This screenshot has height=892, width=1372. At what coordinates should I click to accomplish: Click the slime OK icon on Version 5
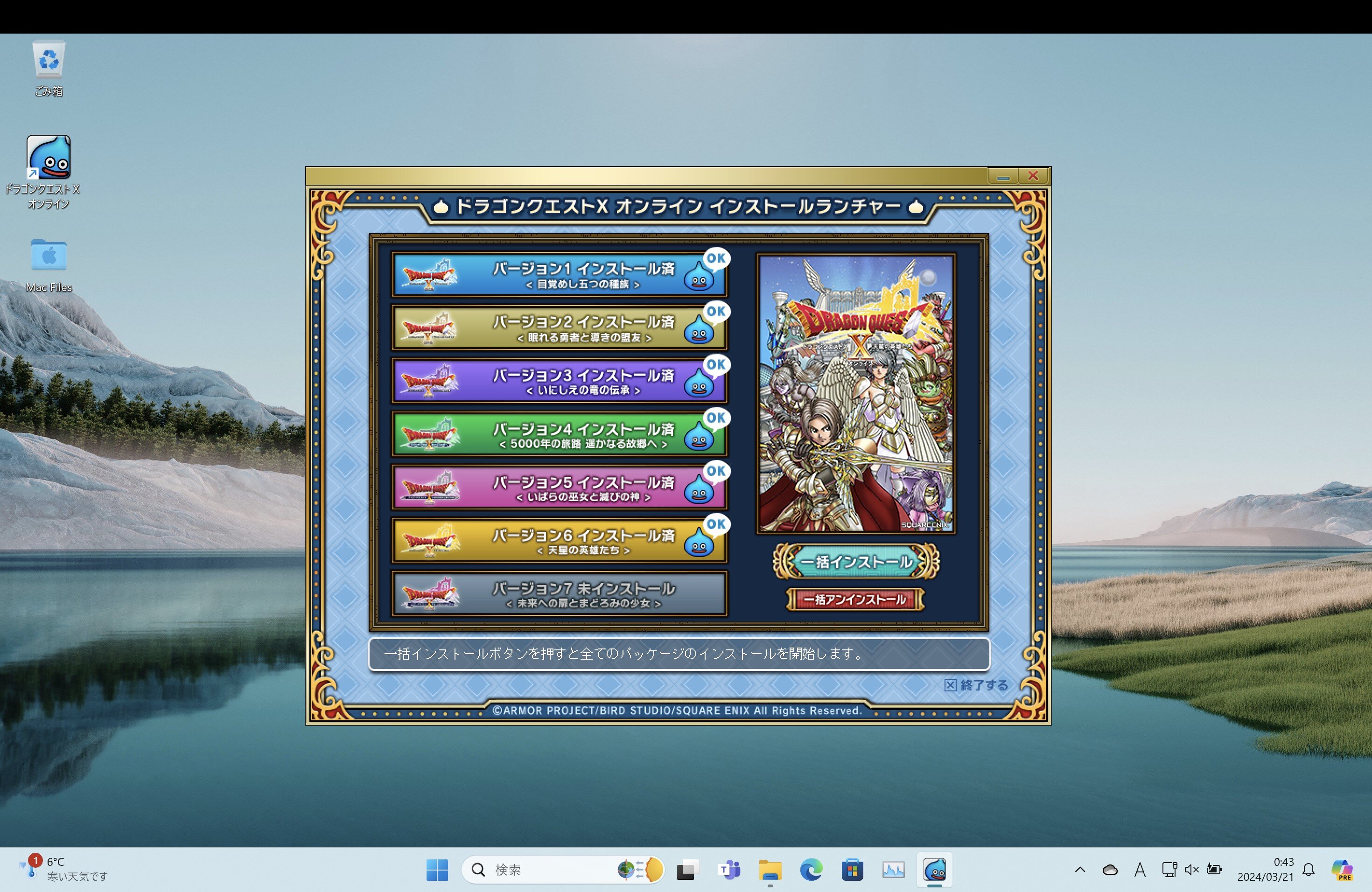[x=707, y=483]
